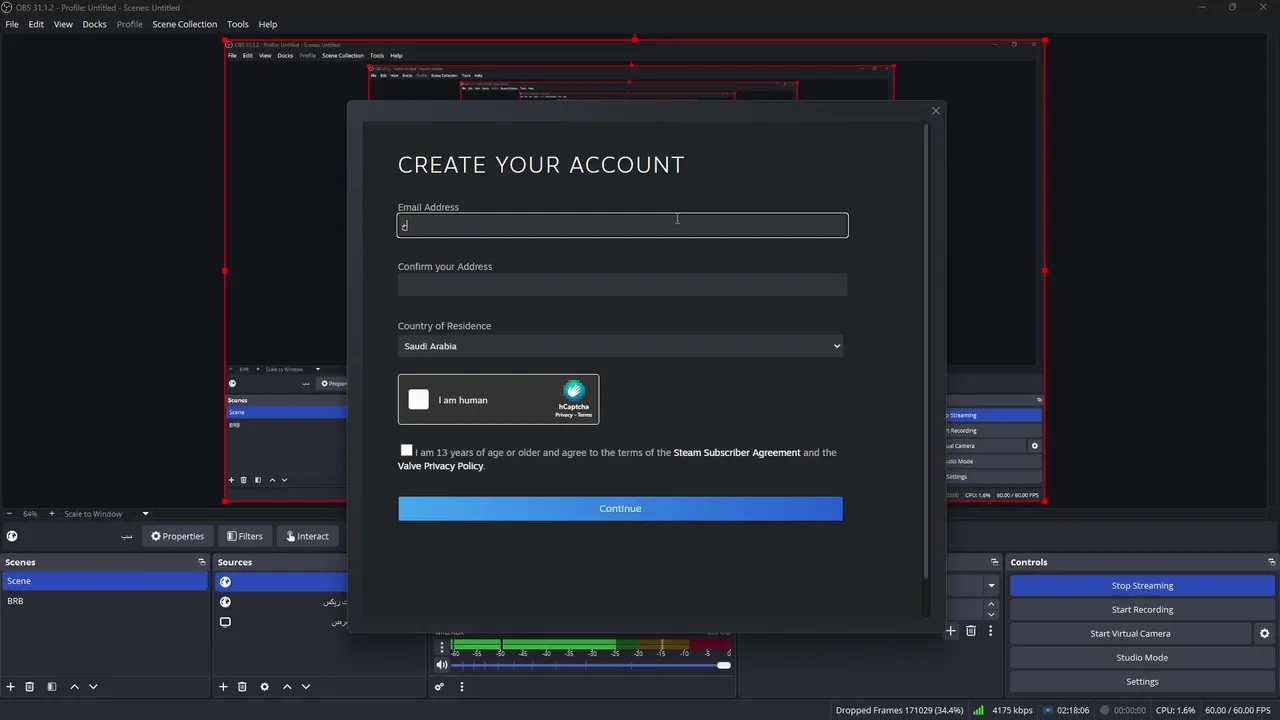Screen dimensions: 1280x720
Task: Move the selected source down
Action: (306, 687)
